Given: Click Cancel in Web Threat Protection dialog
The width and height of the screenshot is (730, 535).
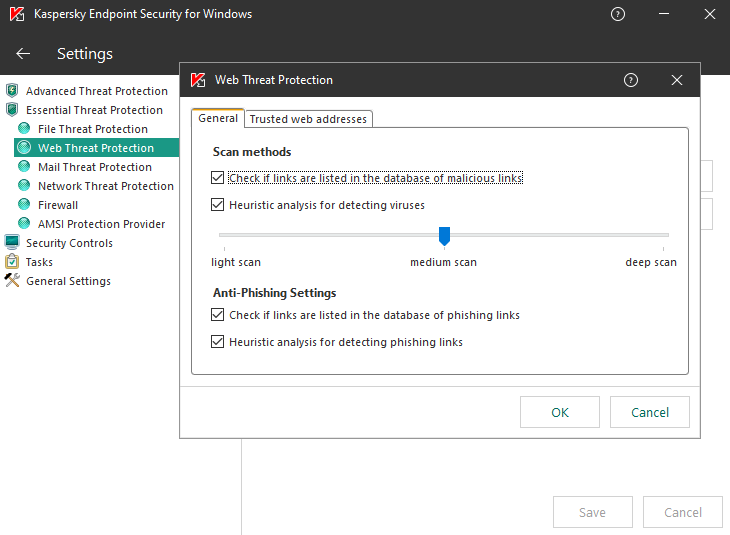Looking at the screenshot, I should point(650,412).
